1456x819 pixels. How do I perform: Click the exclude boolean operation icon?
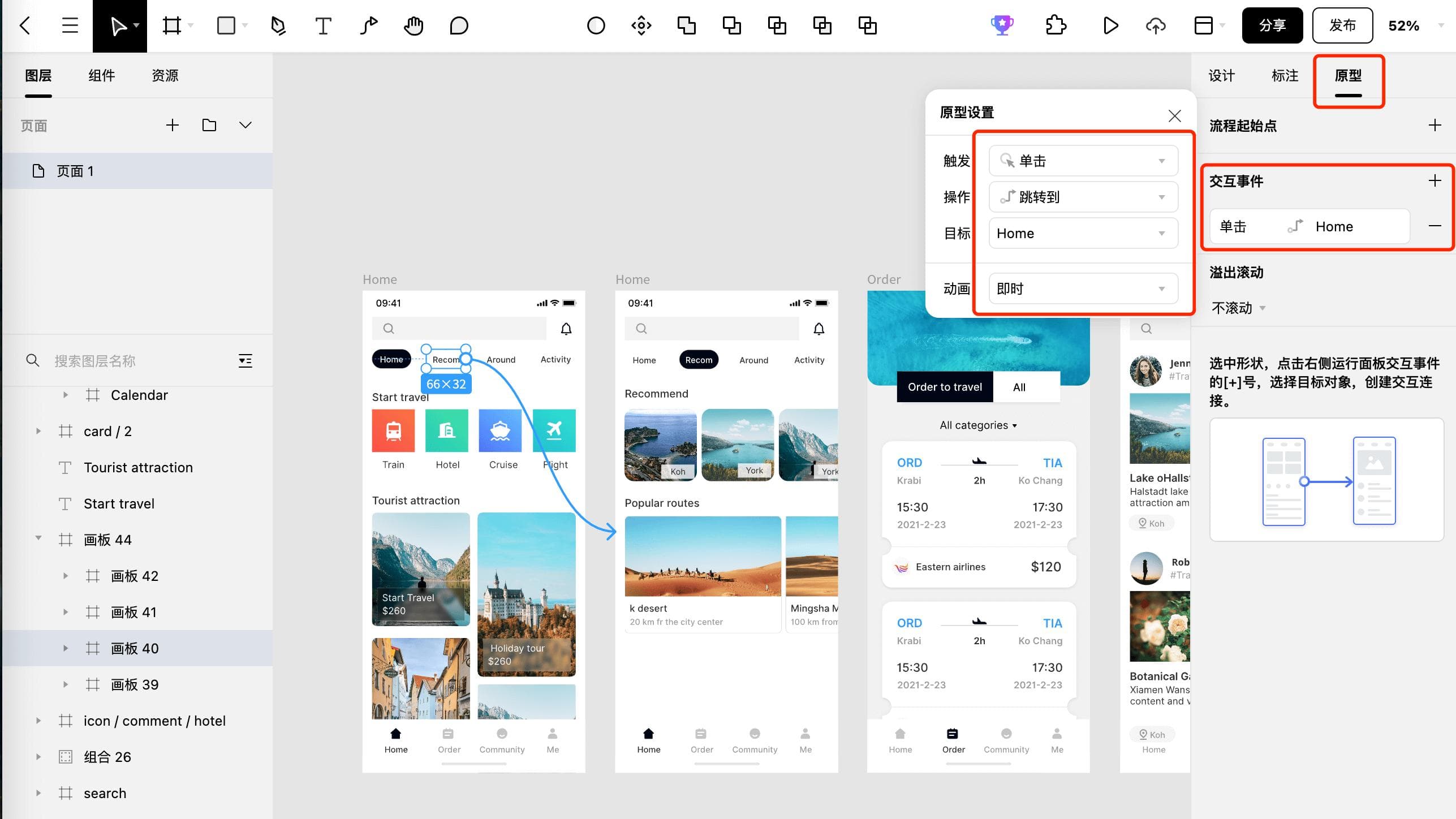(822, 25)
